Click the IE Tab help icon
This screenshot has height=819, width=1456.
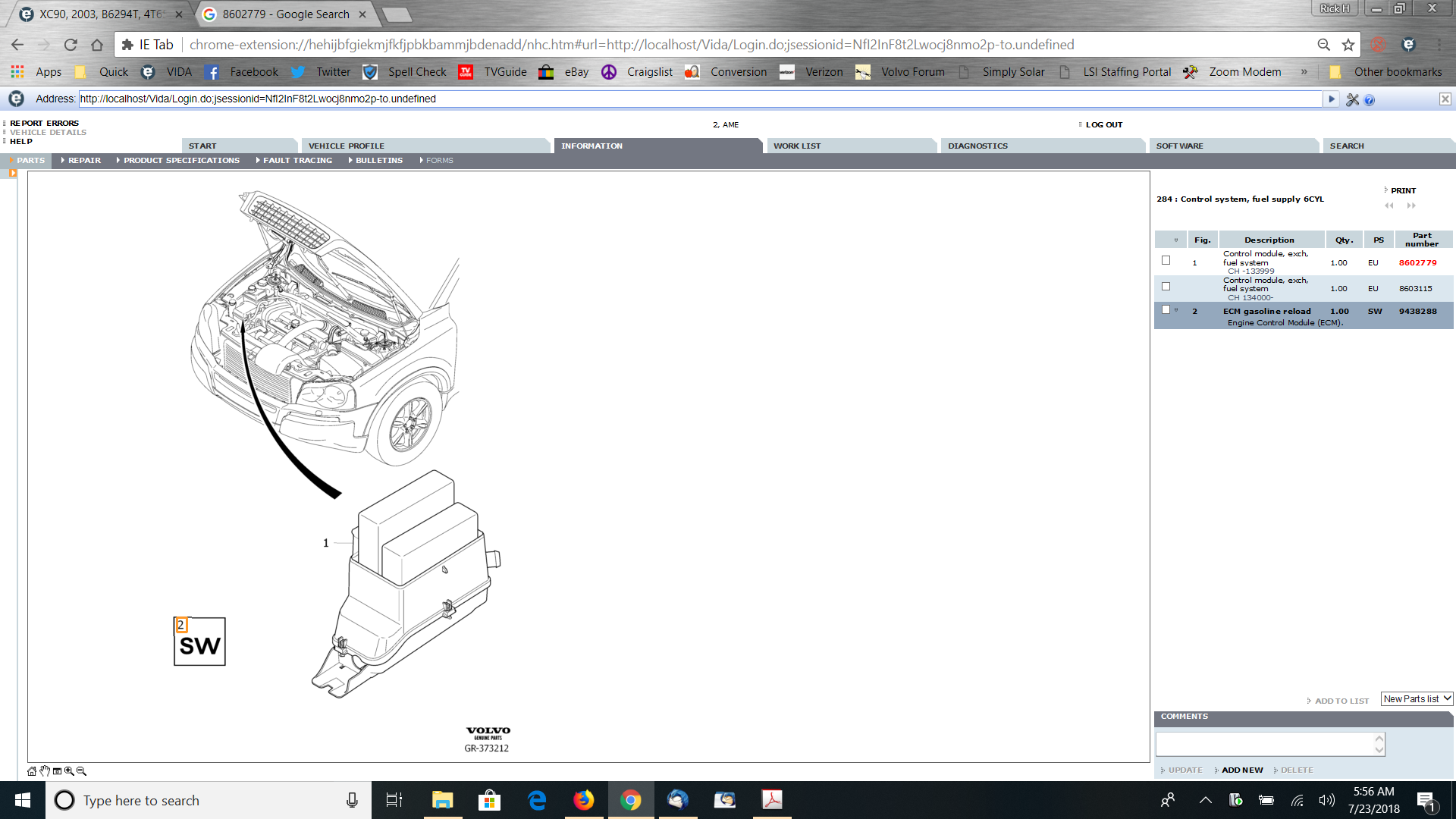tap(1370, 99)
